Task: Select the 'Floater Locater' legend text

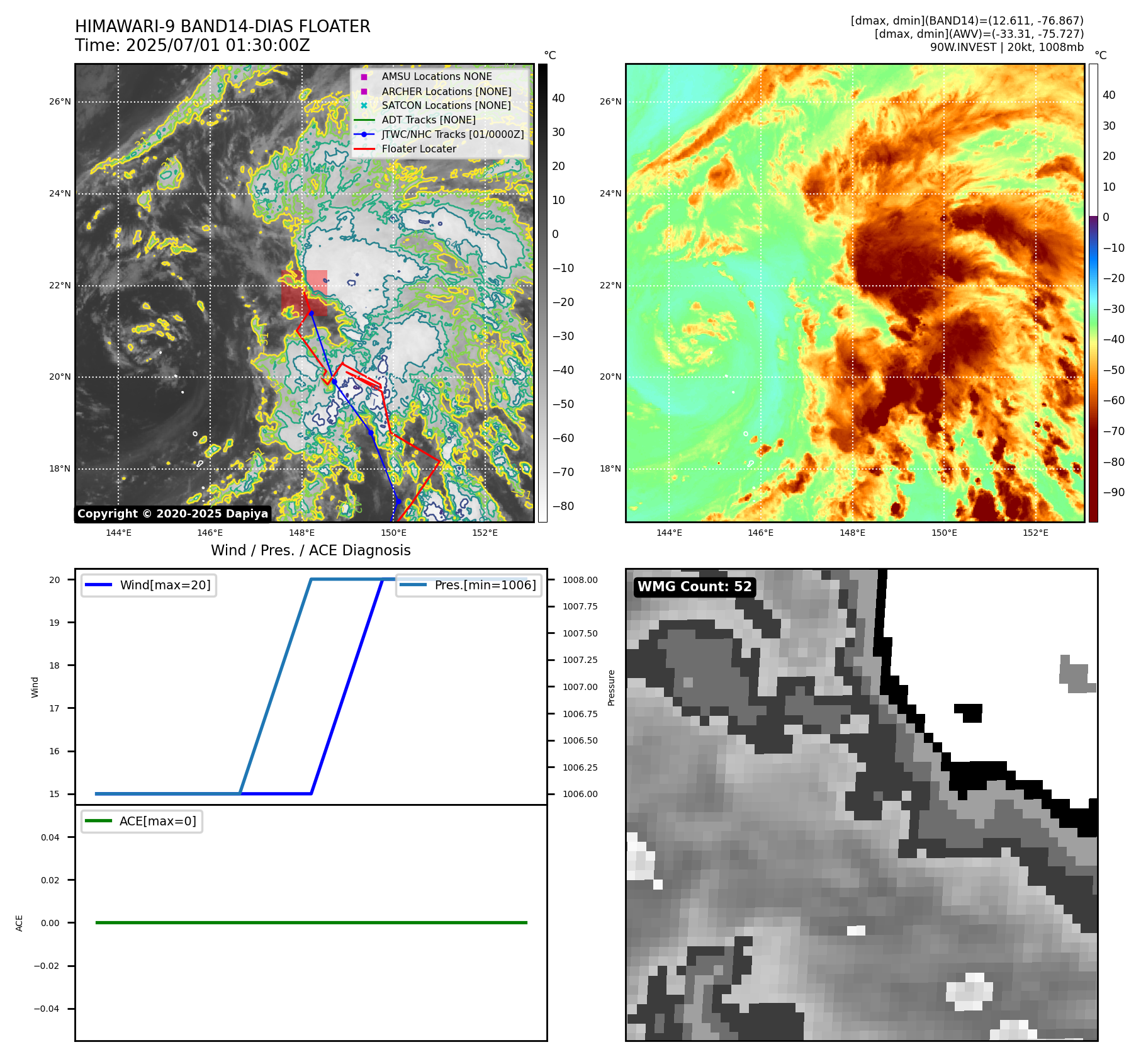Action: pos(419,149)
